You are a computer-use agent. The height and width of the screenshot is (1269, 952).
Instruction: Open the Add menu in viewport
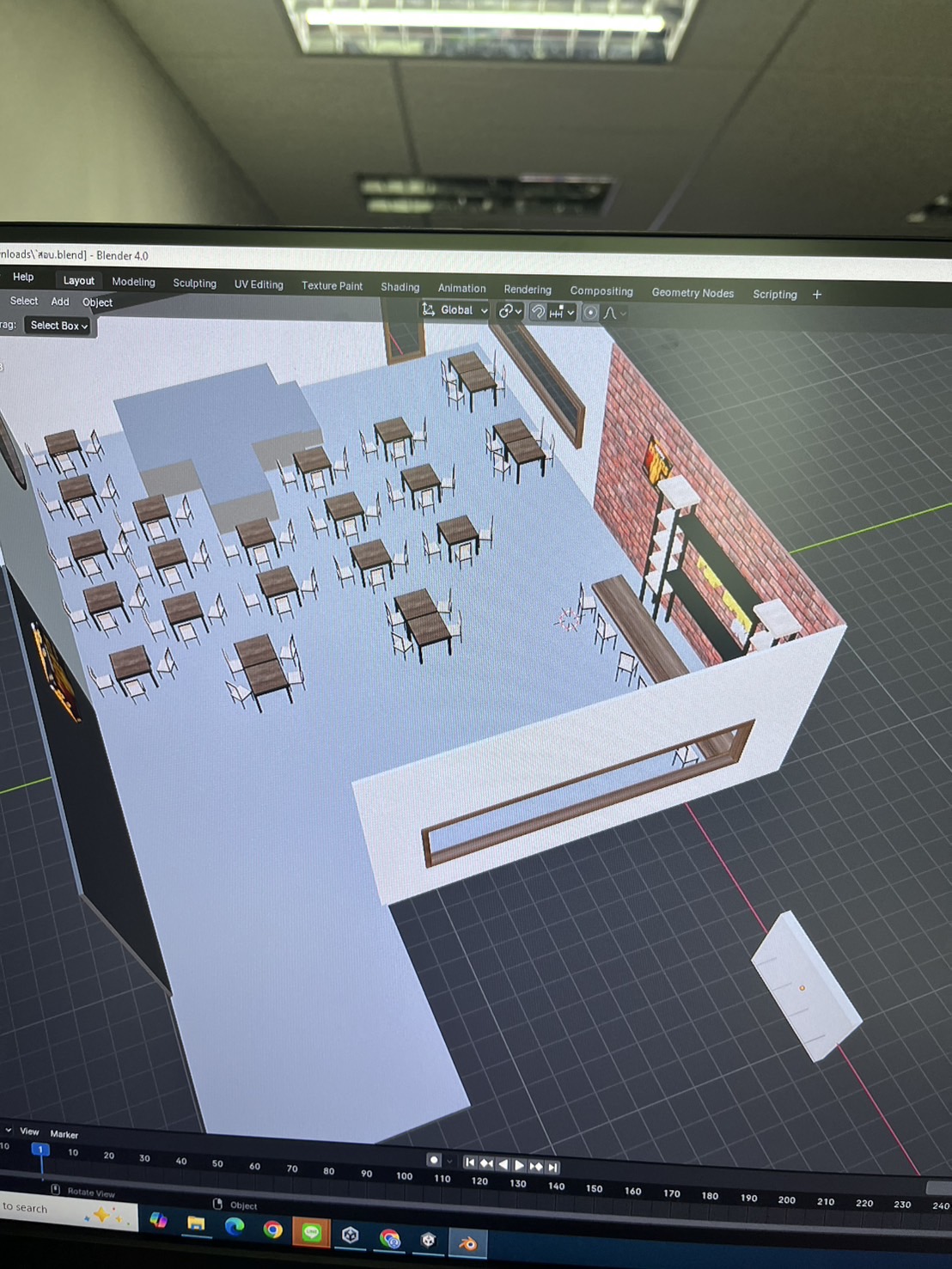click(60, 302)
